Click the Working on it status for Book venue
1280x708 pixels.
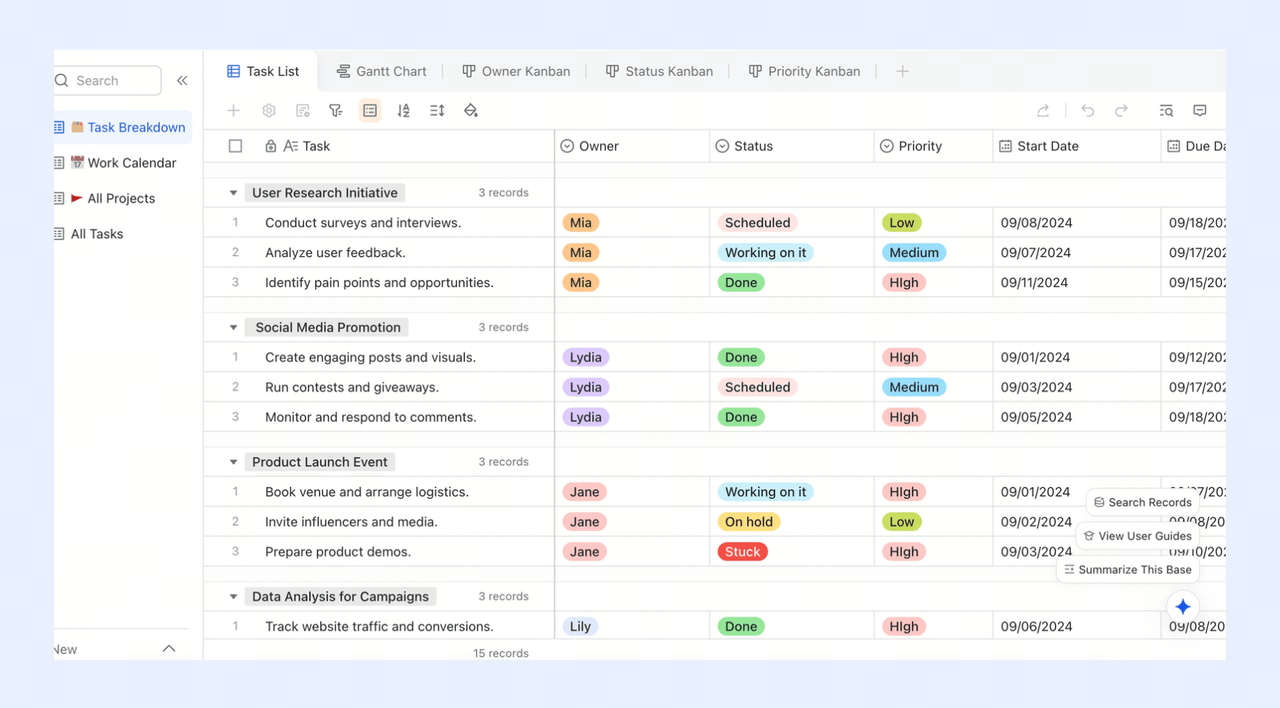pos(765,492)
